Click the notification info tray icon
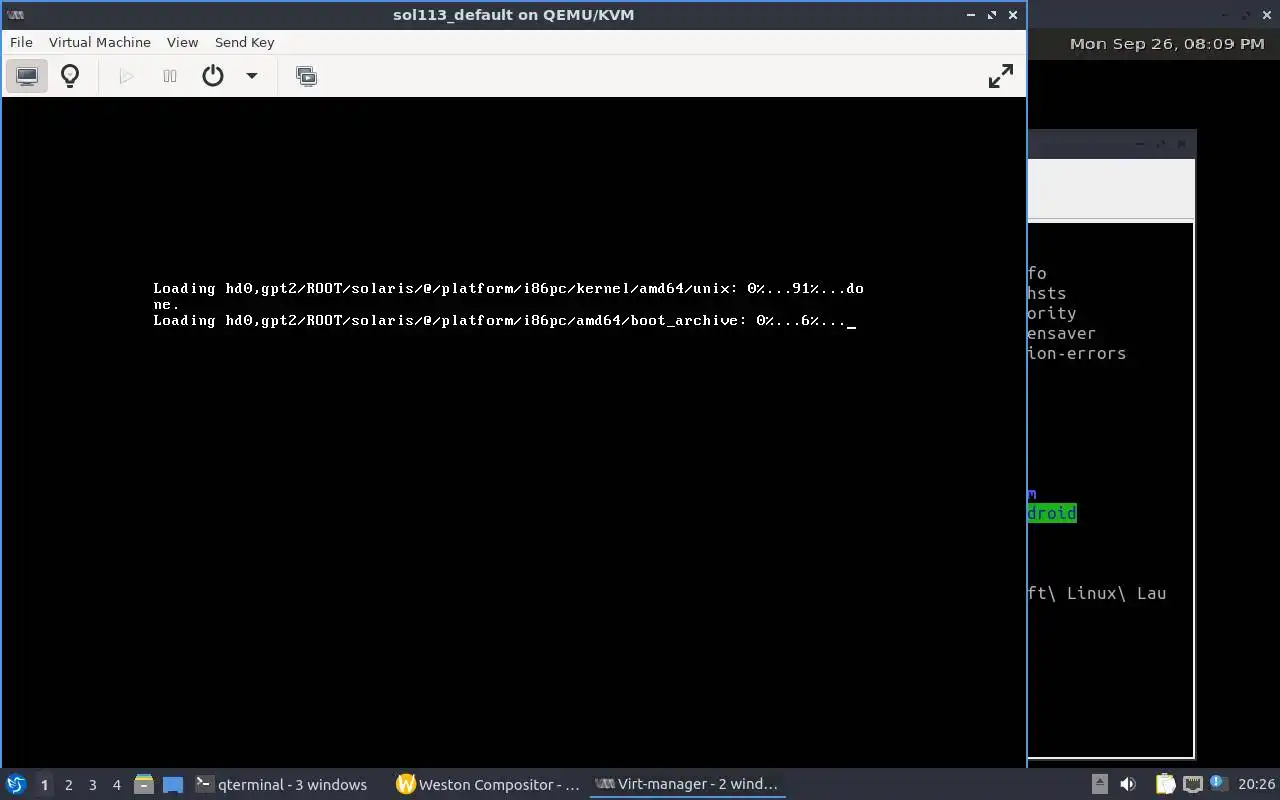1280x800 pixels. point(1218,784)
